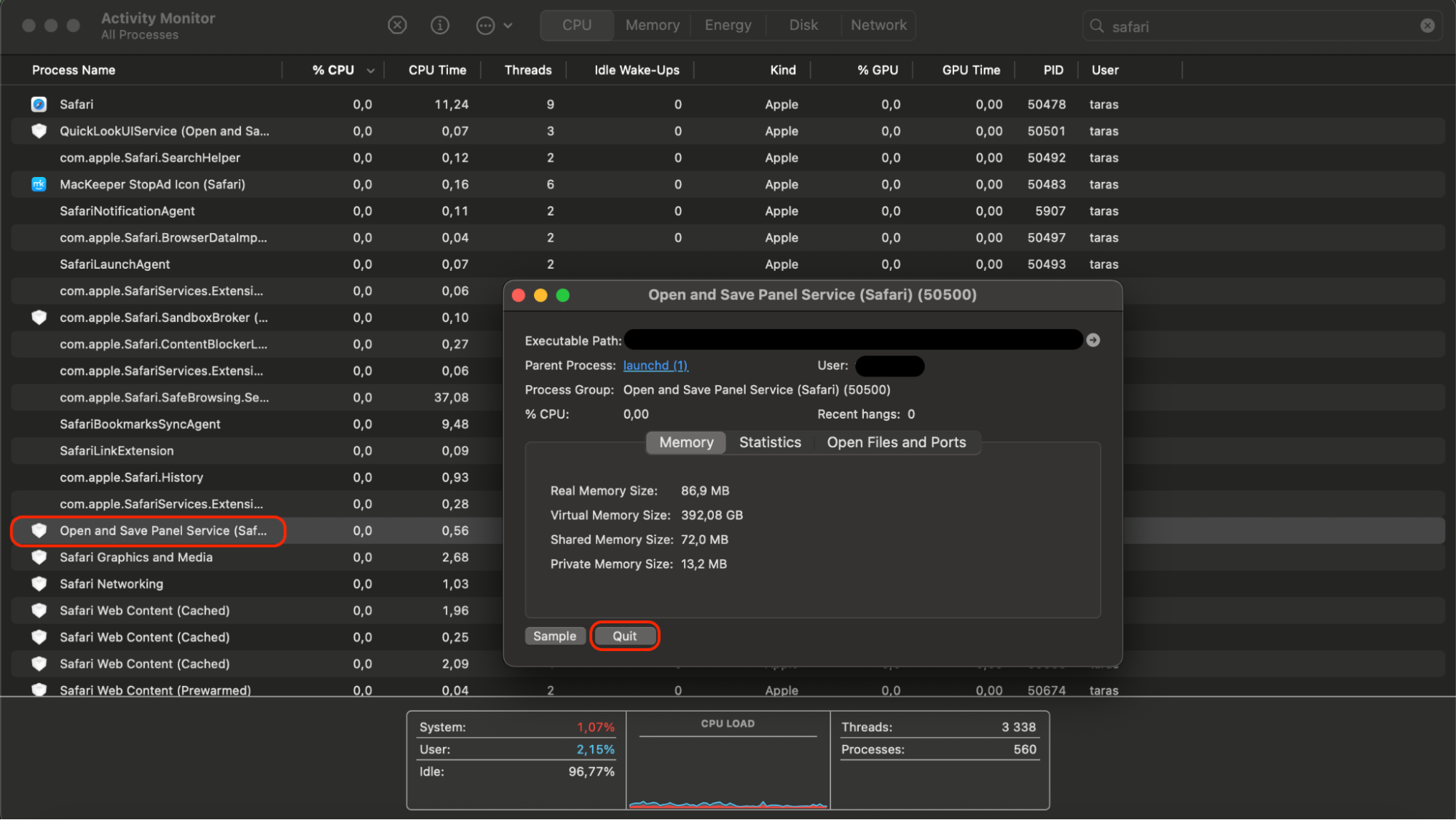Click the Sample button
1456x820 pixels.
554,636
